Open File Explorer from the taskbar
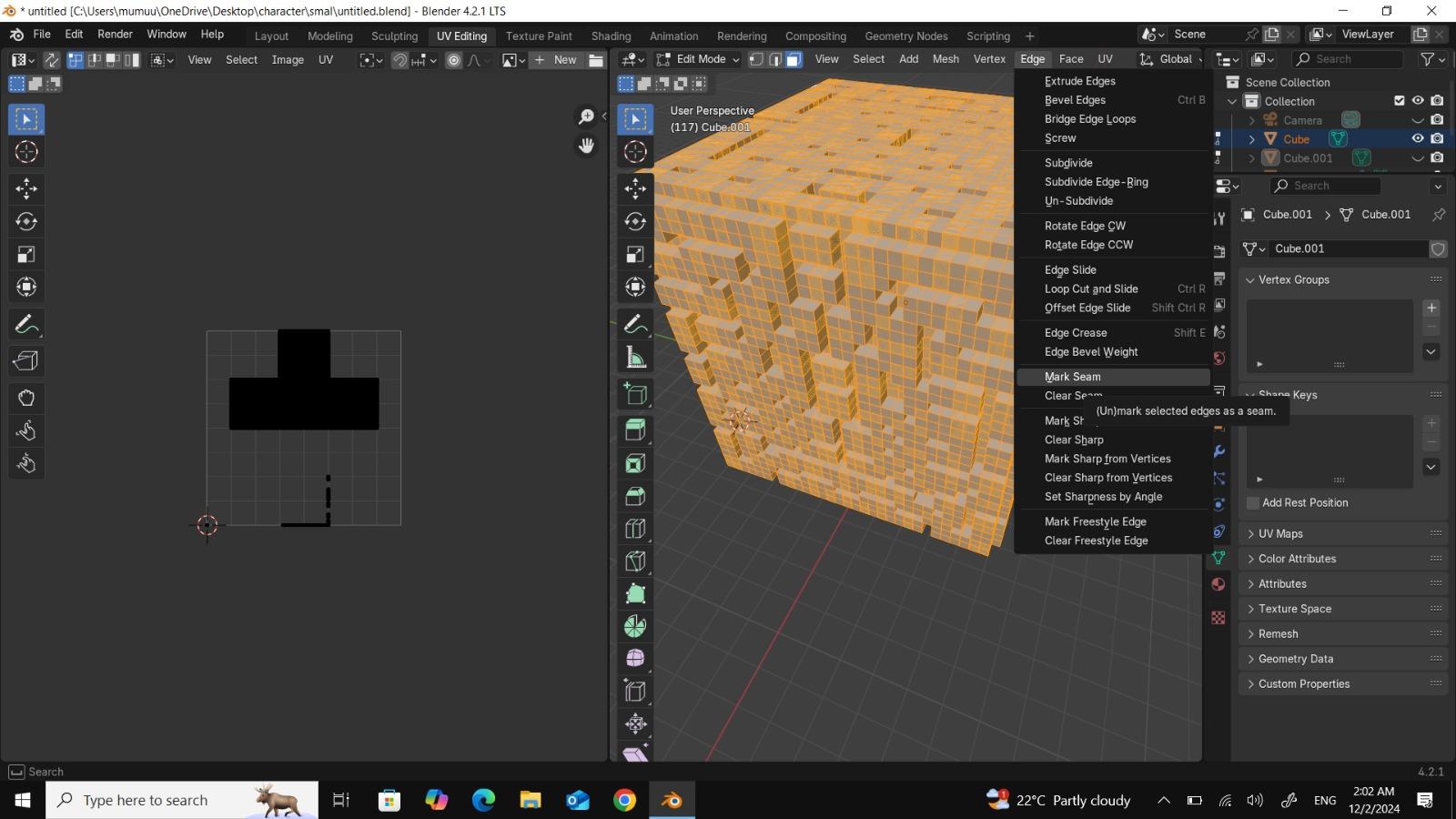1456x819 pixels. tap(531, 800)
